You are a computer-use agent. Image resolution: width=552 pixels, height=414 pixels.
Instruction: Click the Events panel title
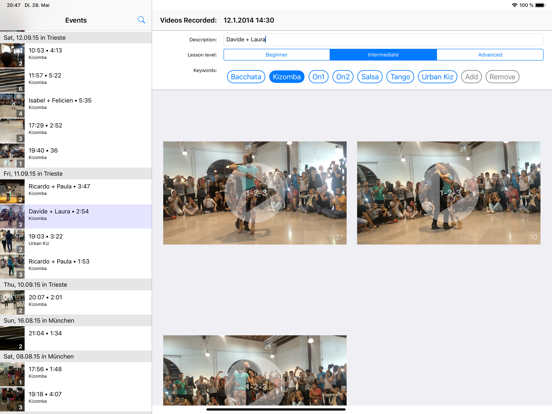tap(76, 20)
